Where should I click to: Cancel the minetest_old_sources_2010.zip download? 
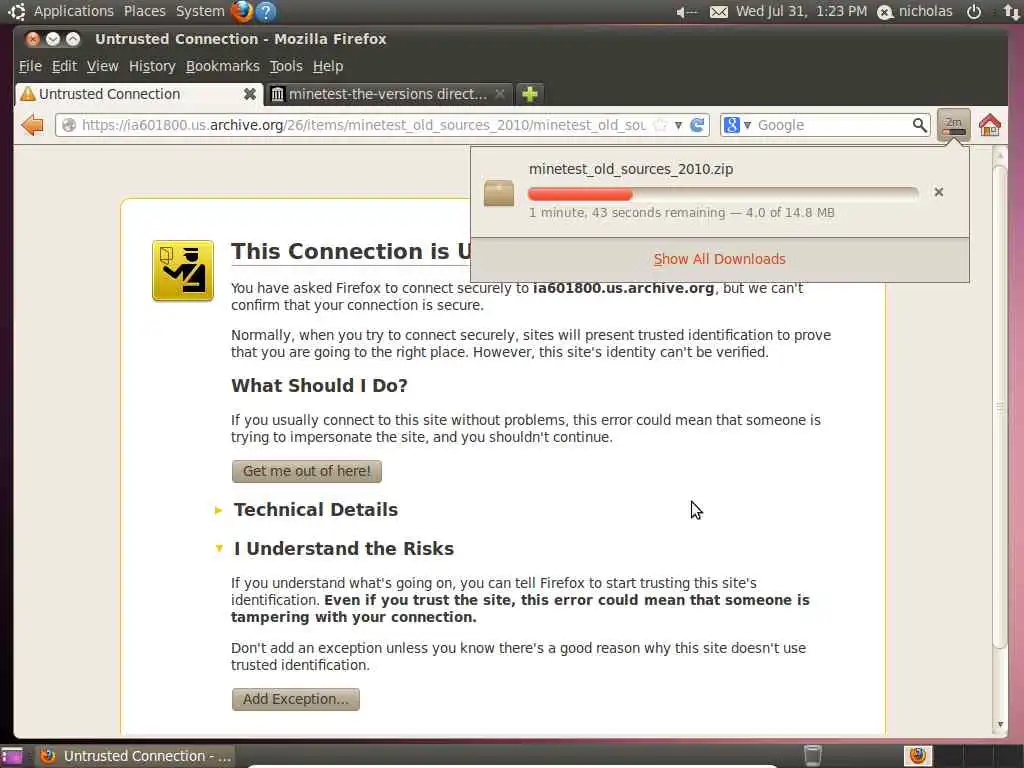[x=938, y=192]
